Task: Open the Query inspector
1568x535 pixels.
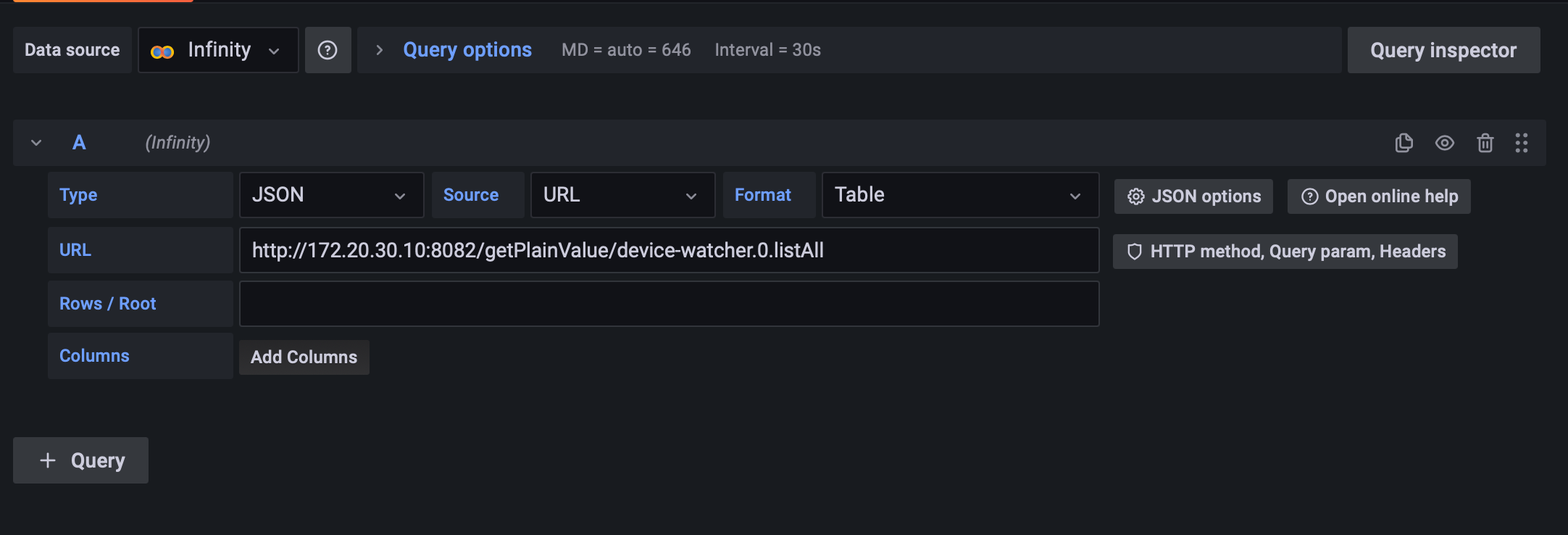Action: pyautogui.click(x=1443, y=50)
